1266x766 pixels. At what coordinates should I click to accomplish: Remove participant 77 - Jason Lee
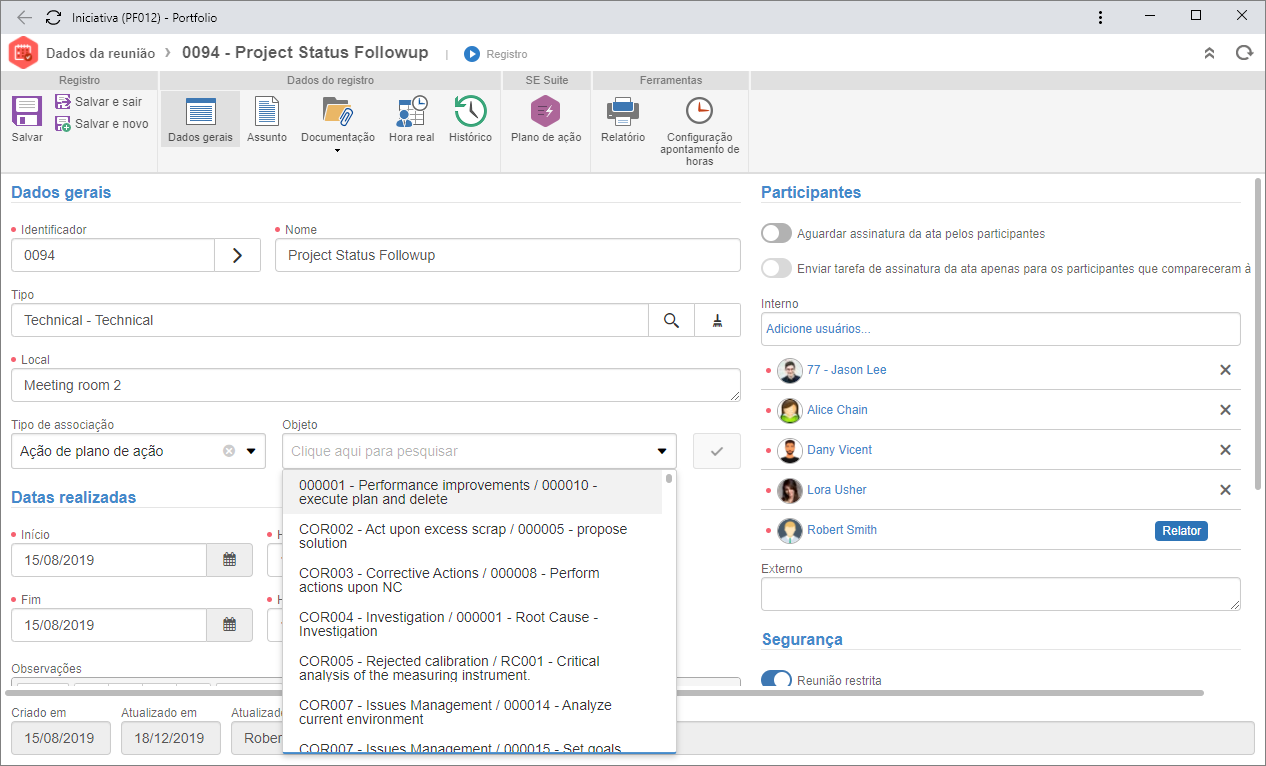tap(1225, 370)
